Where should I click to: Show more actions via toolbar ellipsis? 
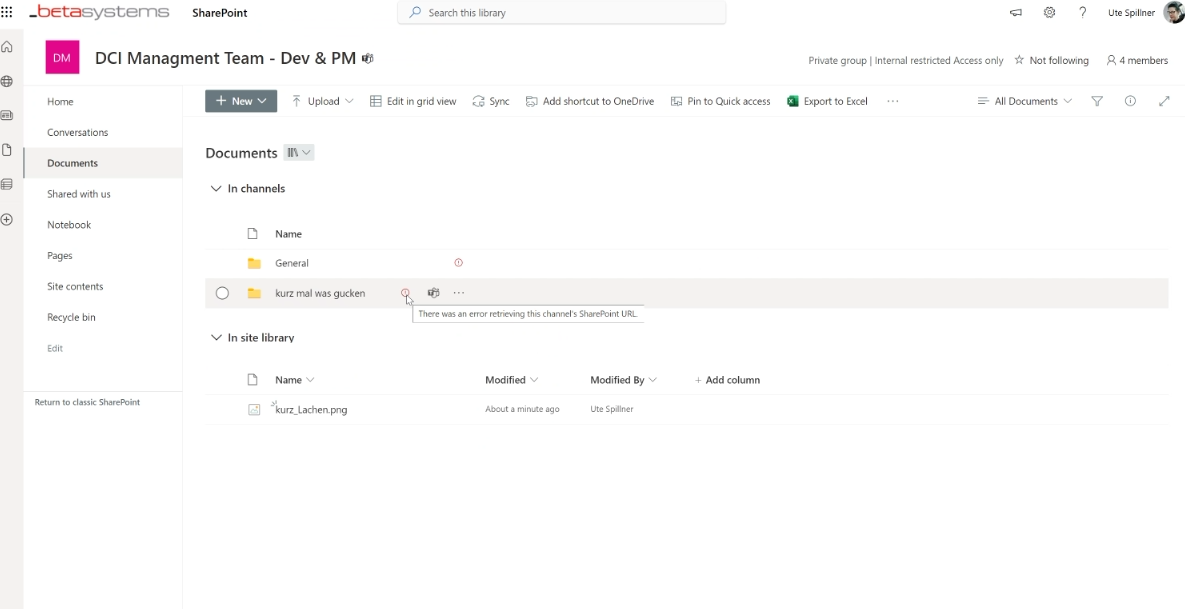pos(893,100)
